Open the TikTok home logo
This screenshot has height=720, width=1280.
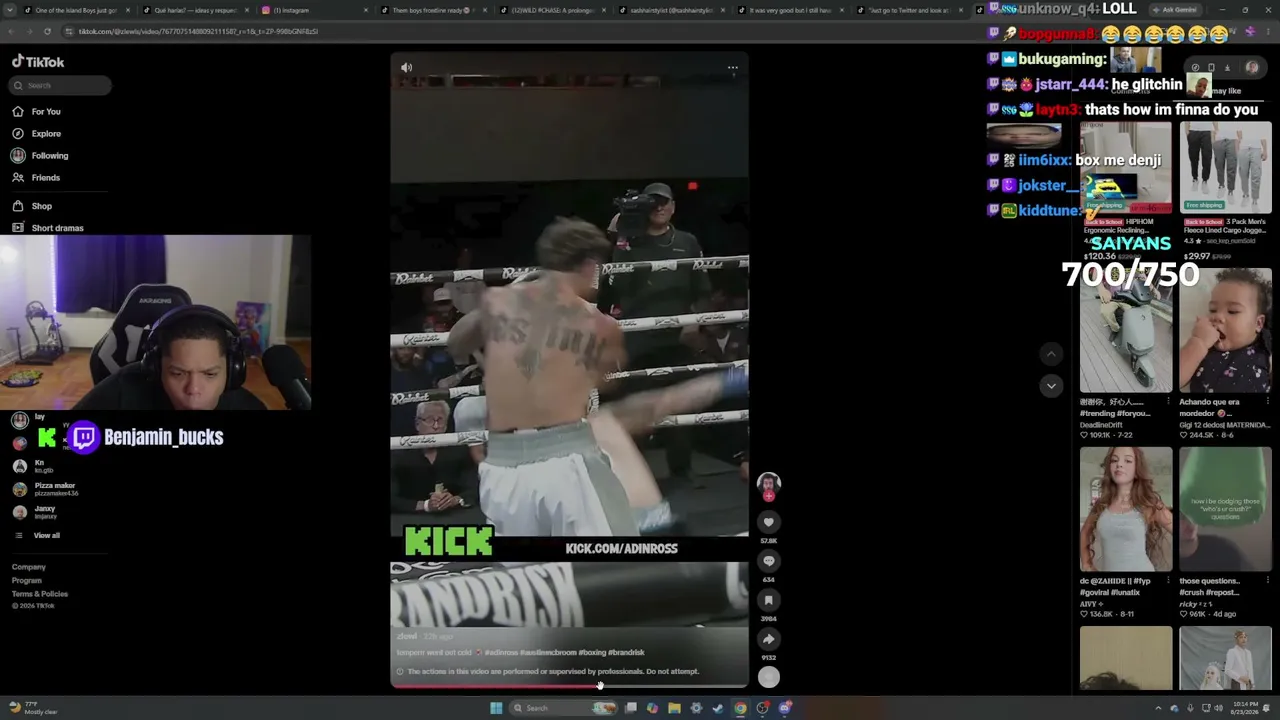[38, 62]
